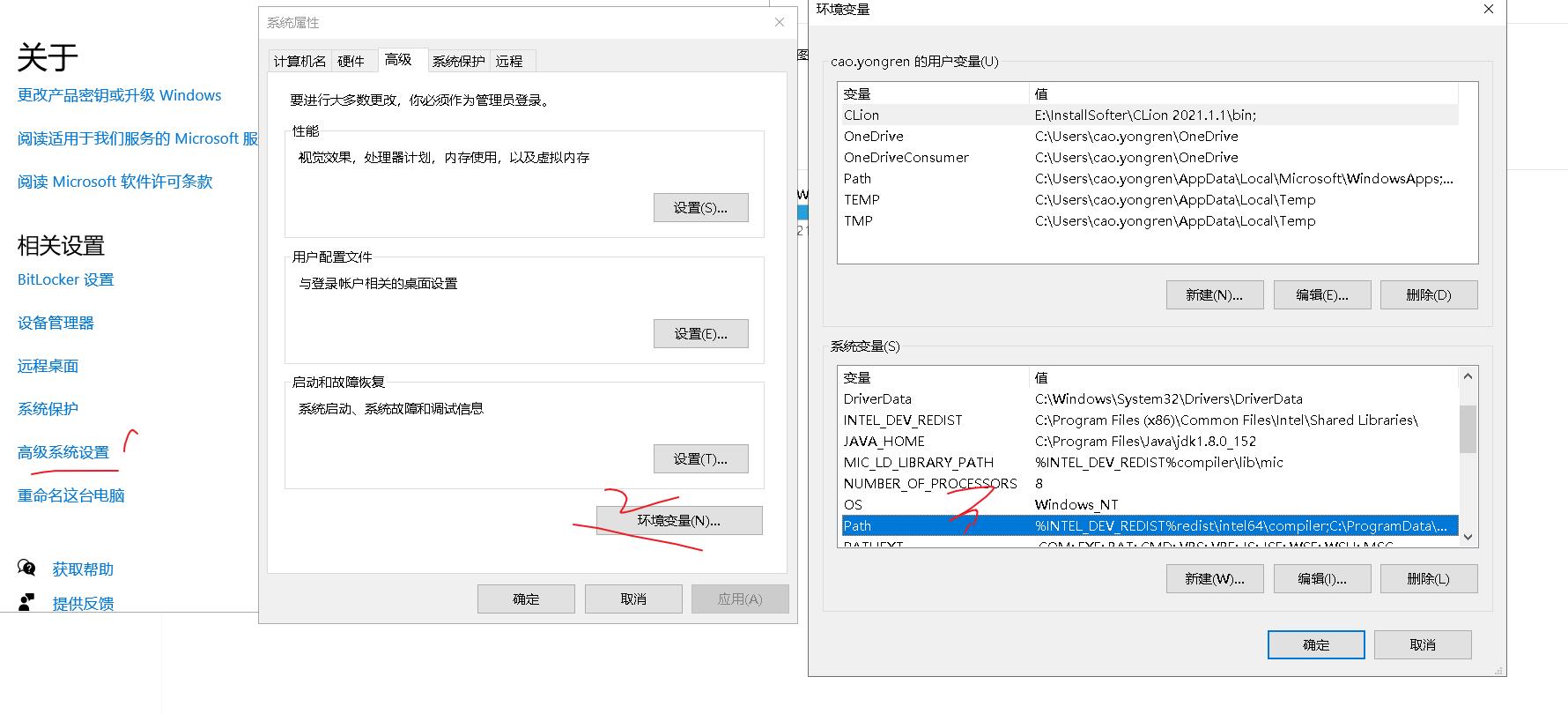Click 提供反馈 link text
The image size is (1568, 714).
pos(83,604)
